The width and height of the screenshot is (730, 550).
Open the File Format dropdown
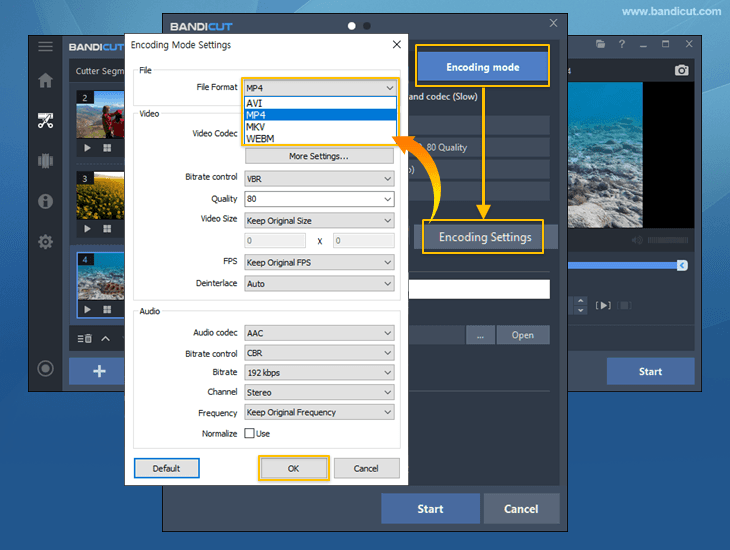click(320, 88)
